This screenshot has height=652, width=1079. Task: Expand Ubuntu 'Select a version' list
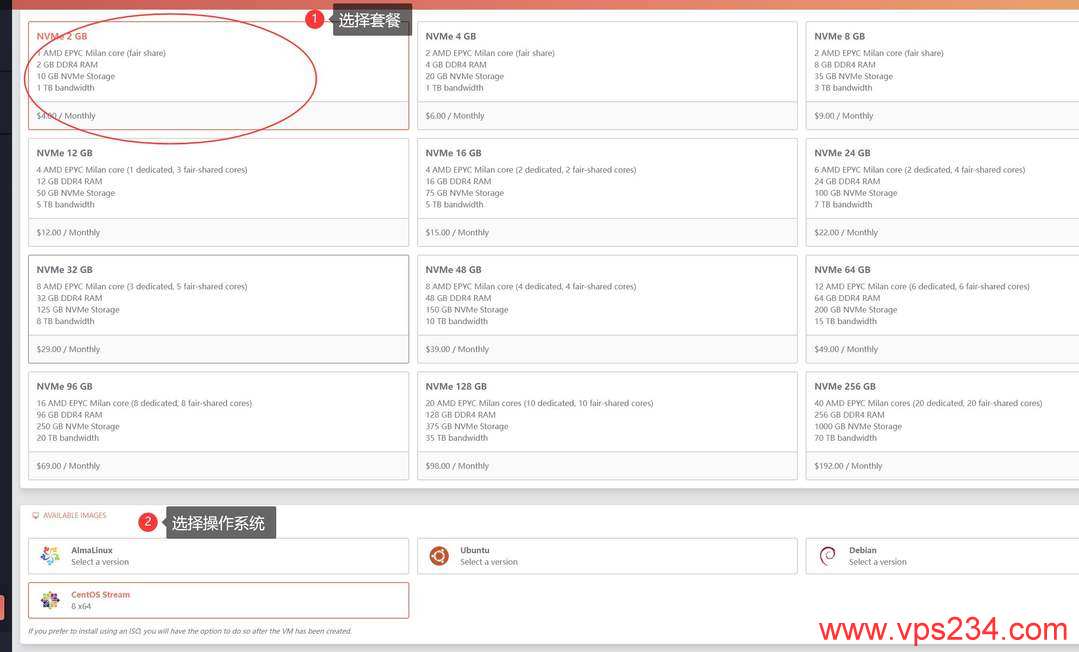click(x=489, y=562)
